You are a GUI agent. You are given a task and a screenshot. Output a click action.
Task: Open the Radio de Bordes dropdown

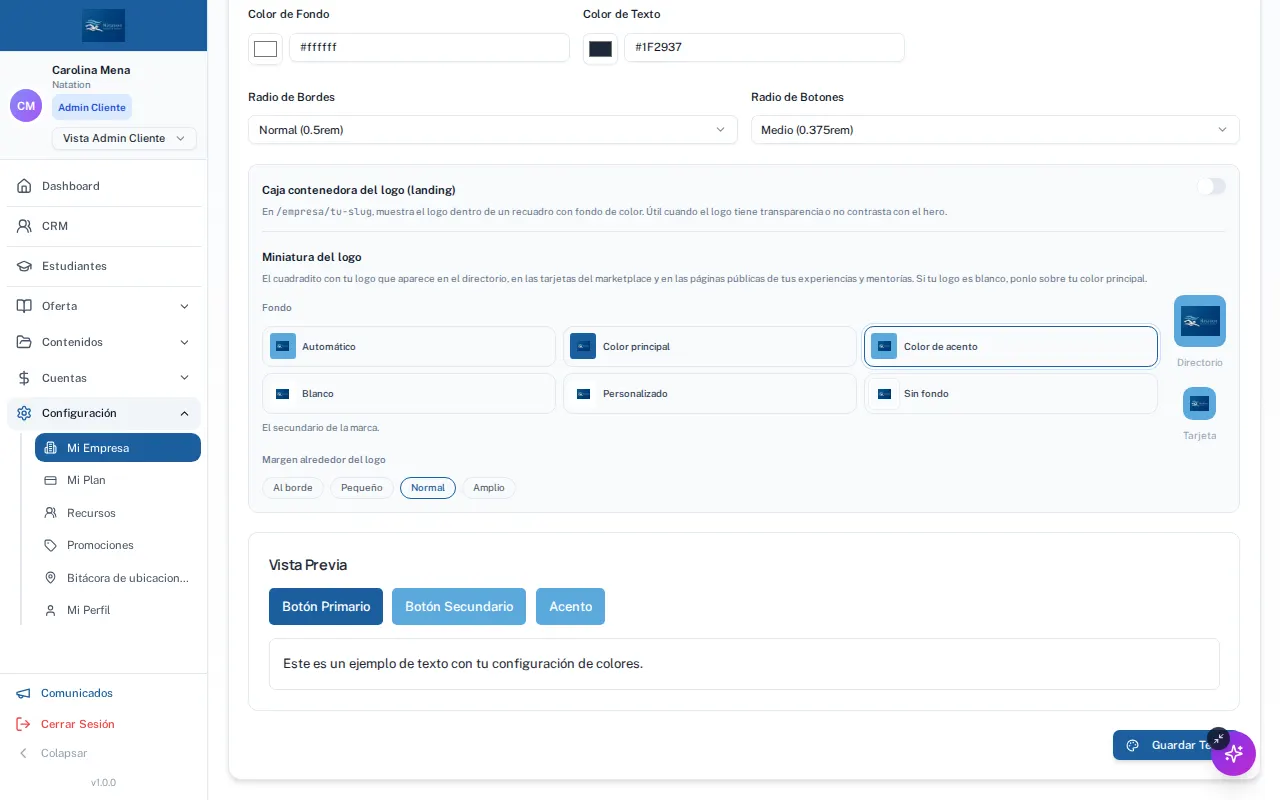click(493, 130)
